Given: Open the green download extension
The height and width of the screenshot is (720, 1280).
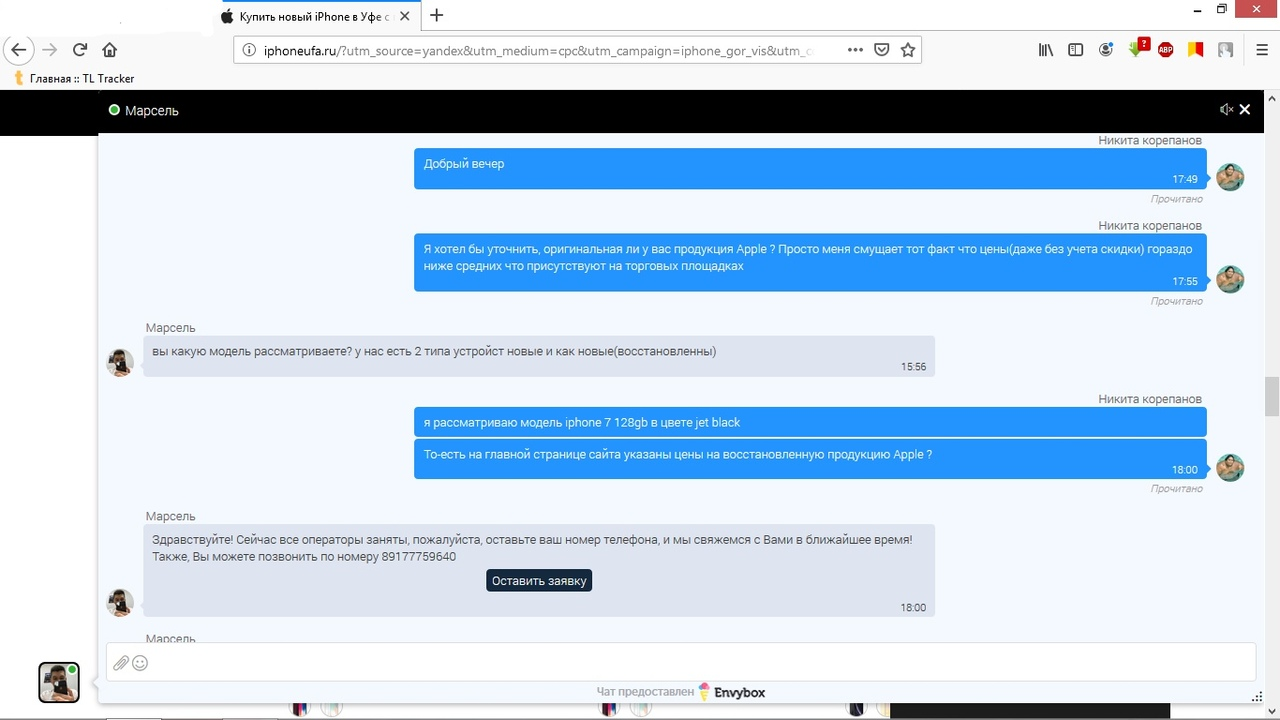Looking at the screenshot, I should tap(1137, 49).
